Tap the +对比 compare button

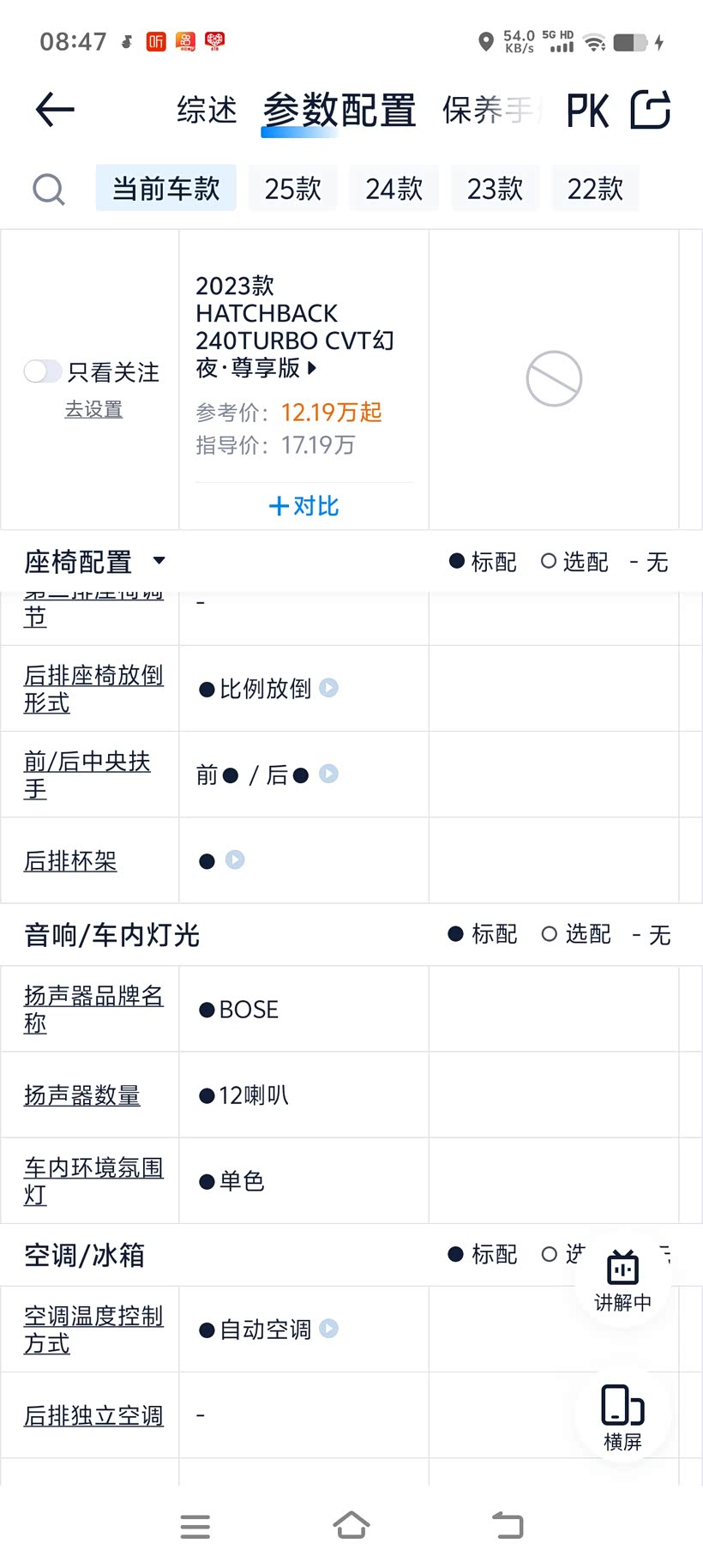point(303,506)
